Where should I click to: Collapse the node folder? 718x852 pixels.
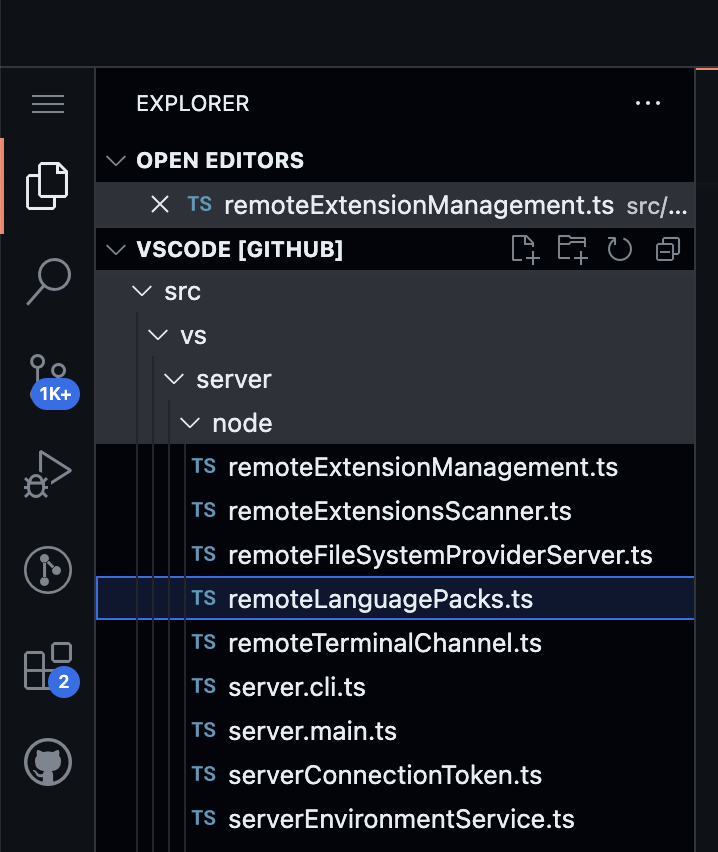click(190, 423)
